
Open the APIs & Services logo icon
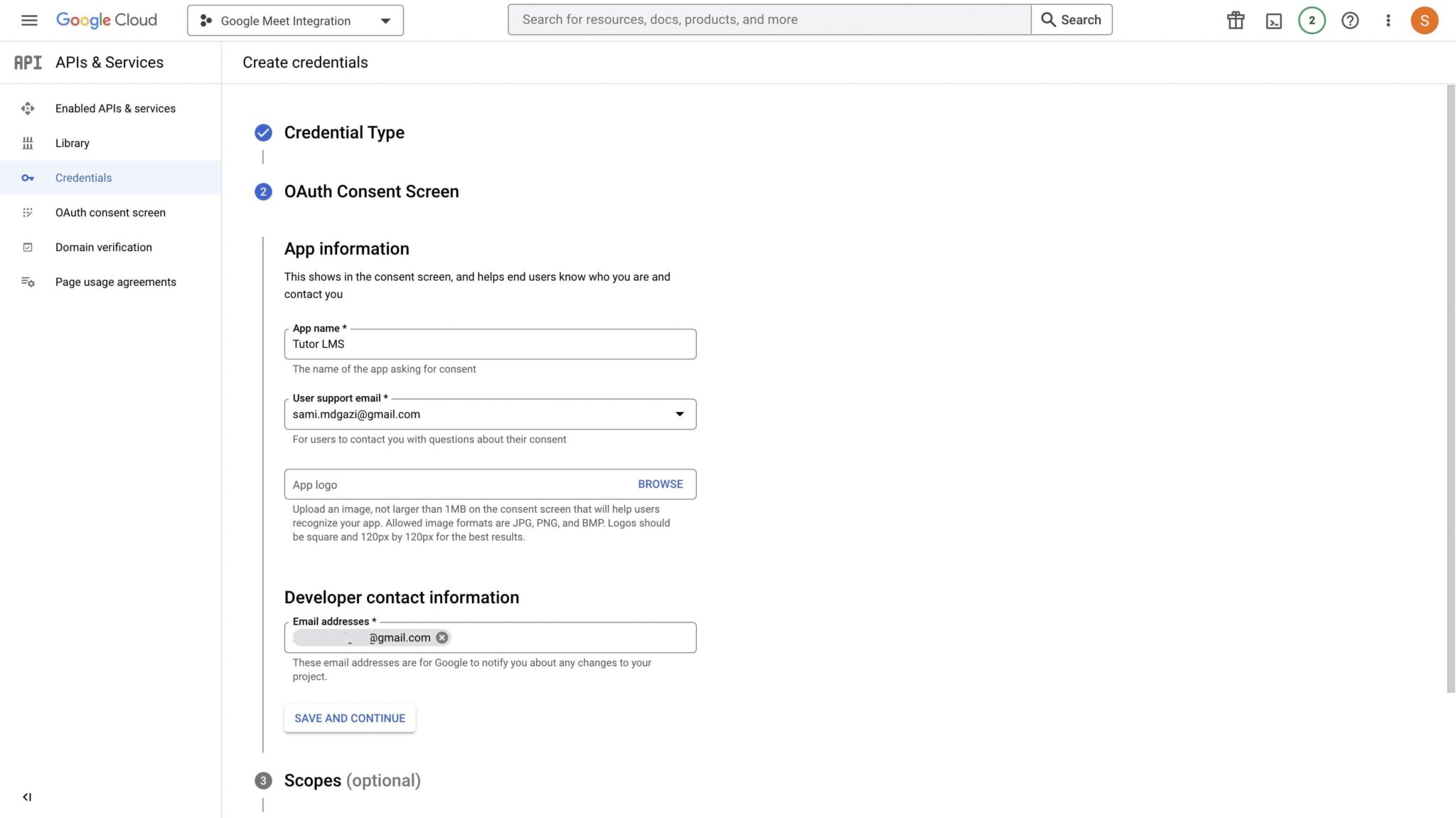pos(28,62)
